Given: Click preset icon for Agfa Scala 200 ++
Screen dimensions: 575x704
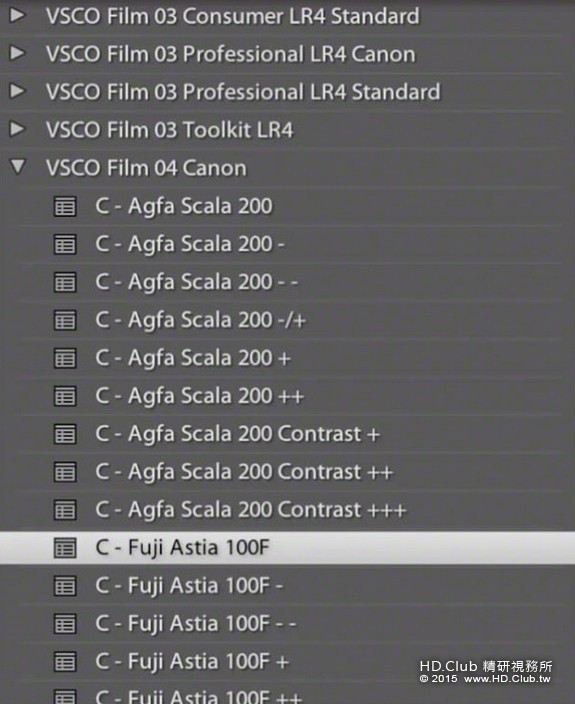Looking at the screenshot, I should (x=65, y=396).
